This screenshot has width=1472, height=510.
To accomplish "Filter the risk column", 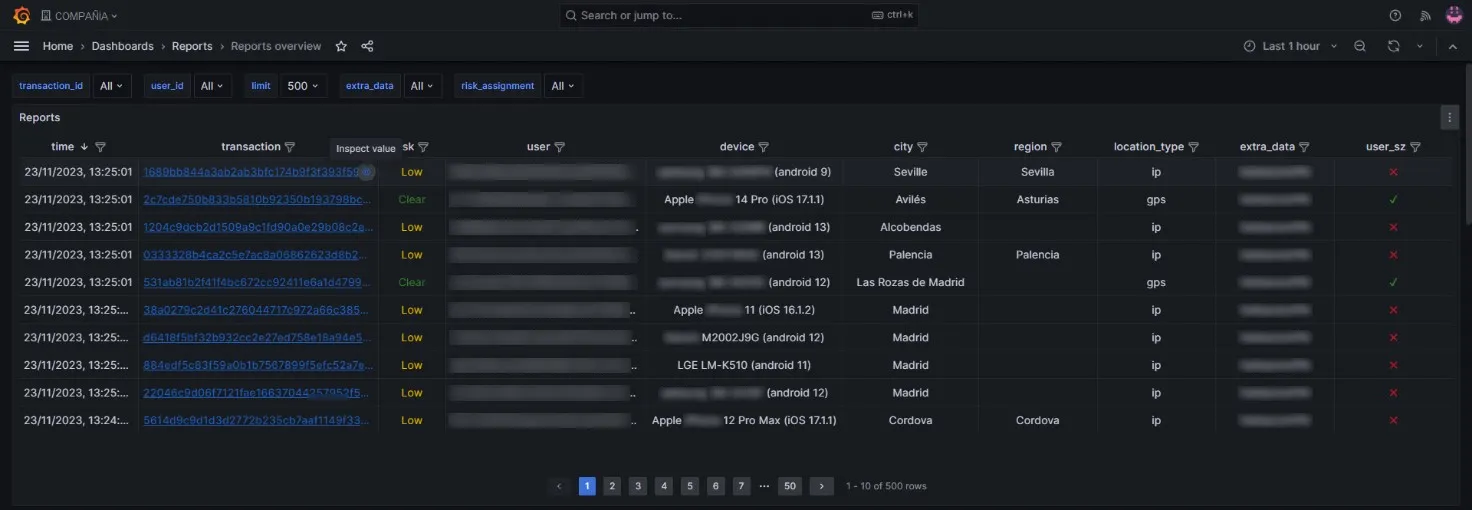I will tap(423, 147).
